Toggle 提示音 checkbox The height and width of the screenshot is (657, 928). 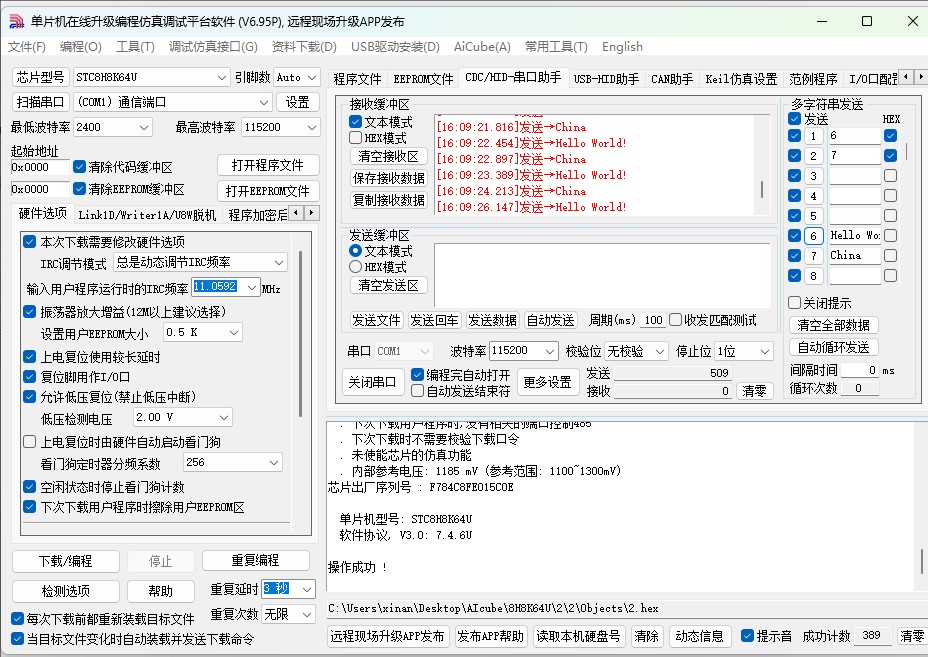747,636
